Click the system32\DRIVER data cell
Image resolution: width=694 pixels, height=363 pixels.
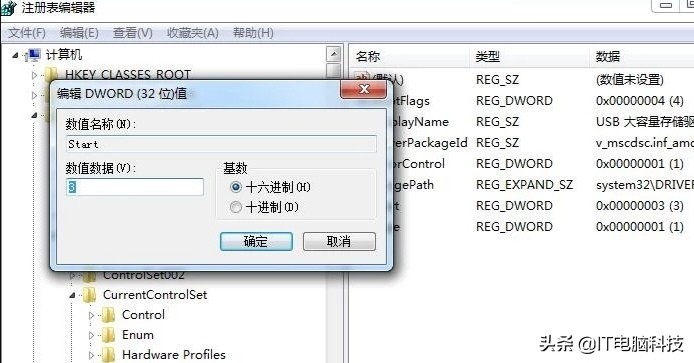tap(644, 185)
